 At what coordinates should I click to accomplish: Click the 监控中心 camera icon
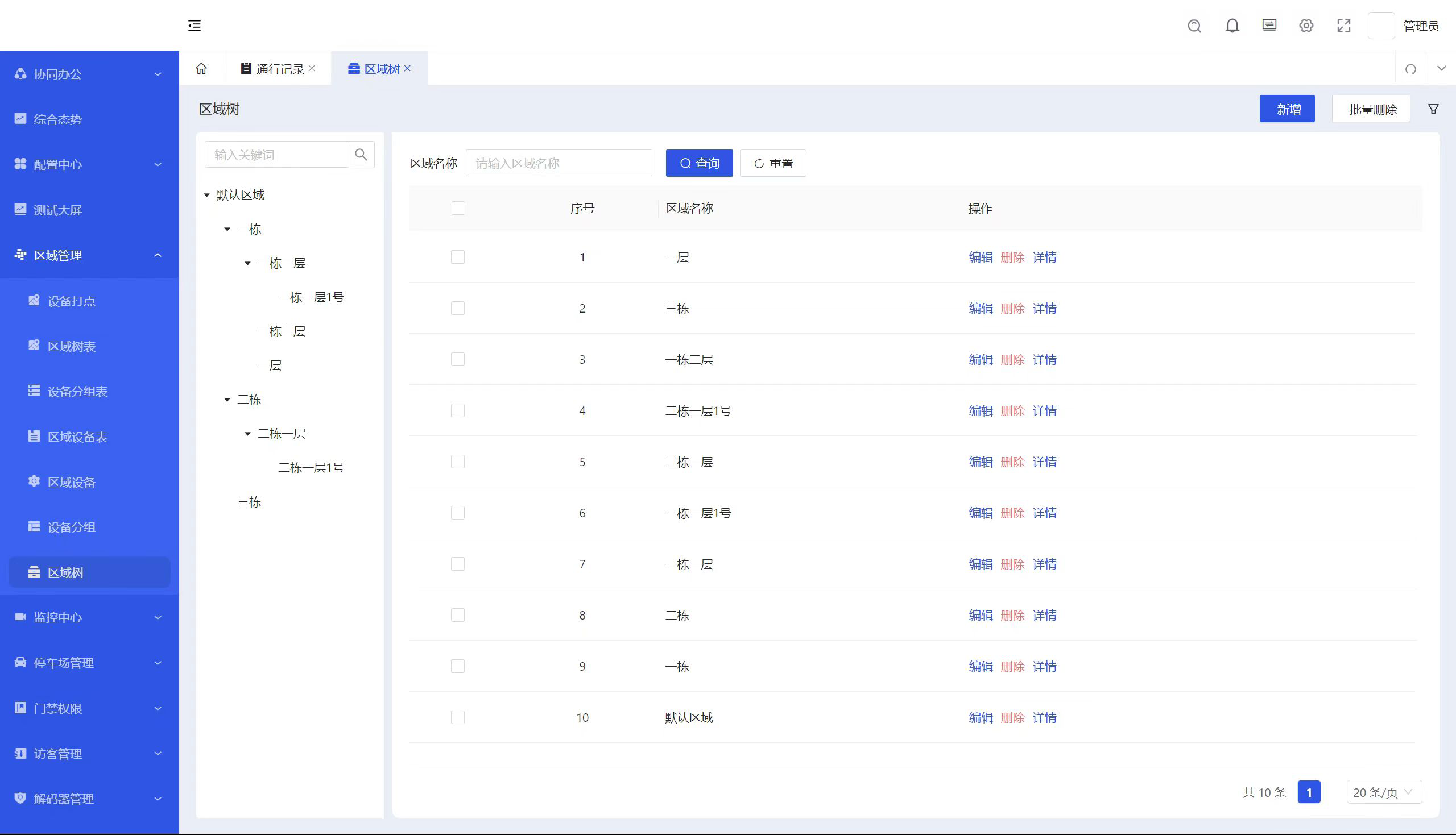point(20,617)
